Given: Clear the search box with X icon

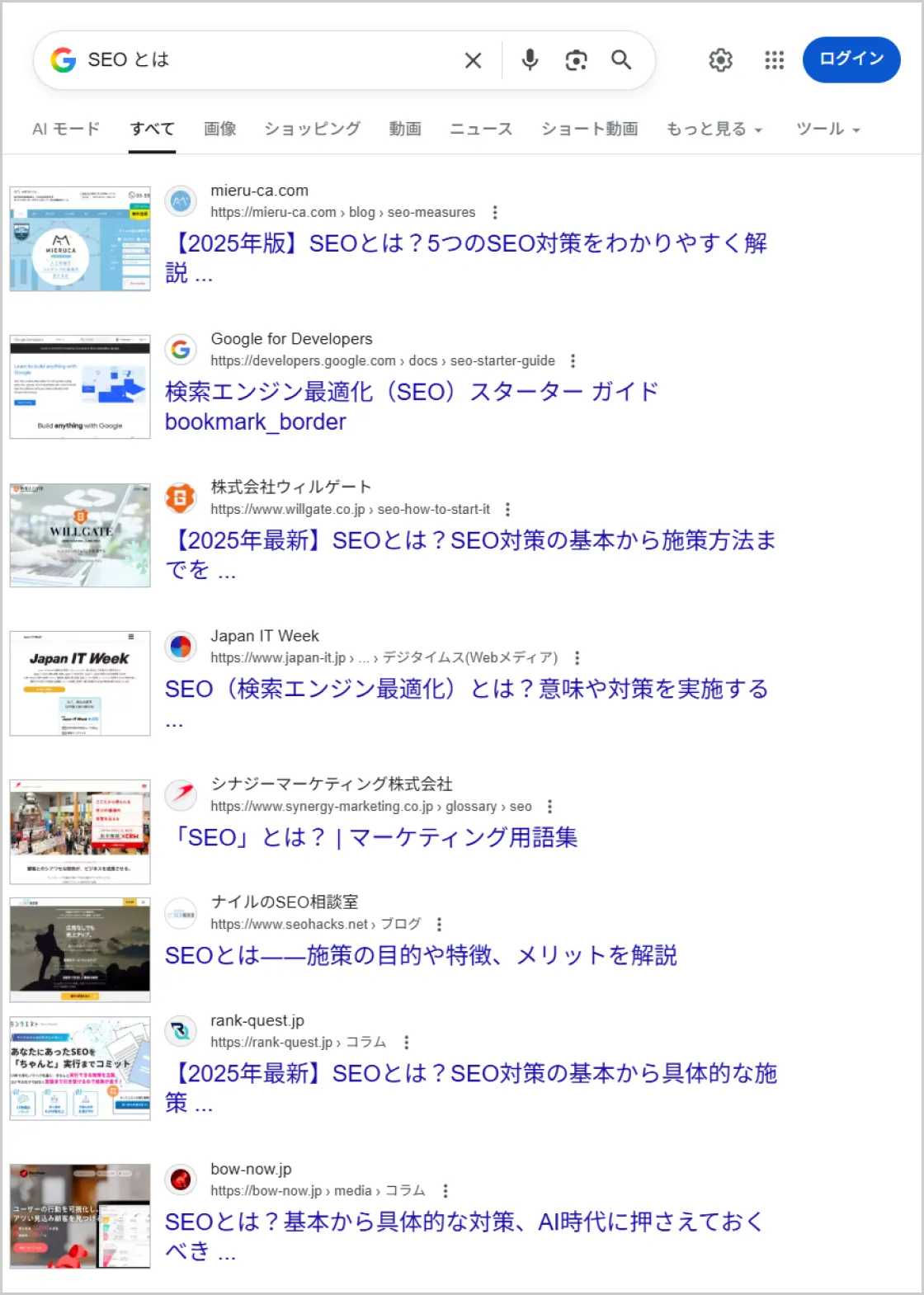Looking at the screenshot, I should (x=473, y=60).
